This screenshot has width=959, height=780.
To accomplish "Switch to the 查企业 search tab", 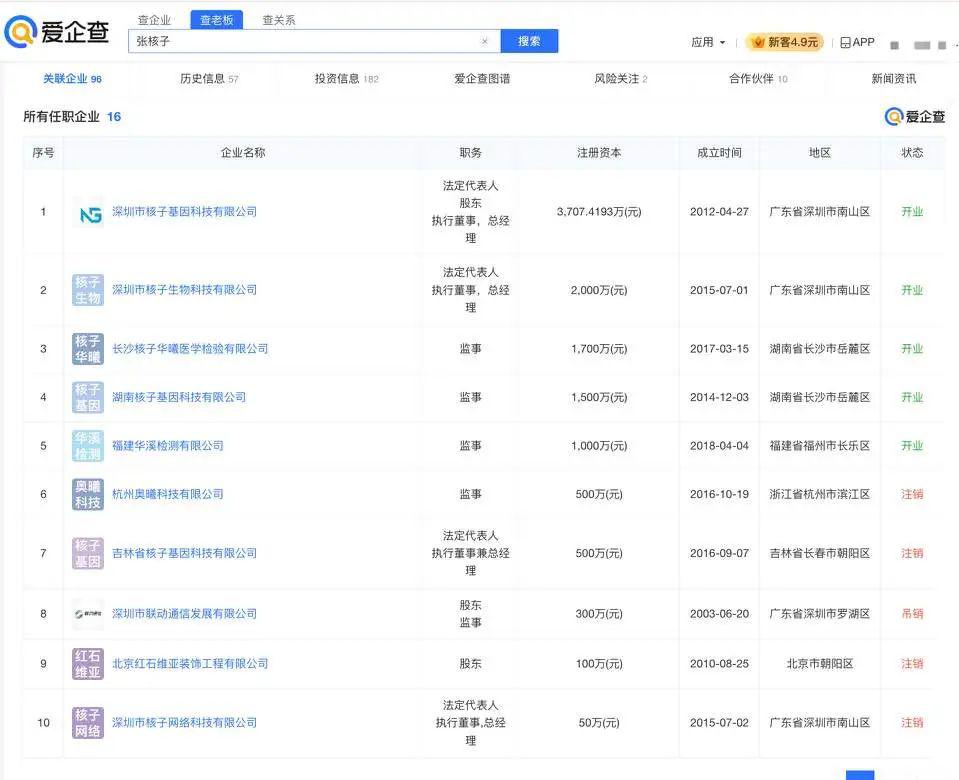I will [x=154, y=20].
